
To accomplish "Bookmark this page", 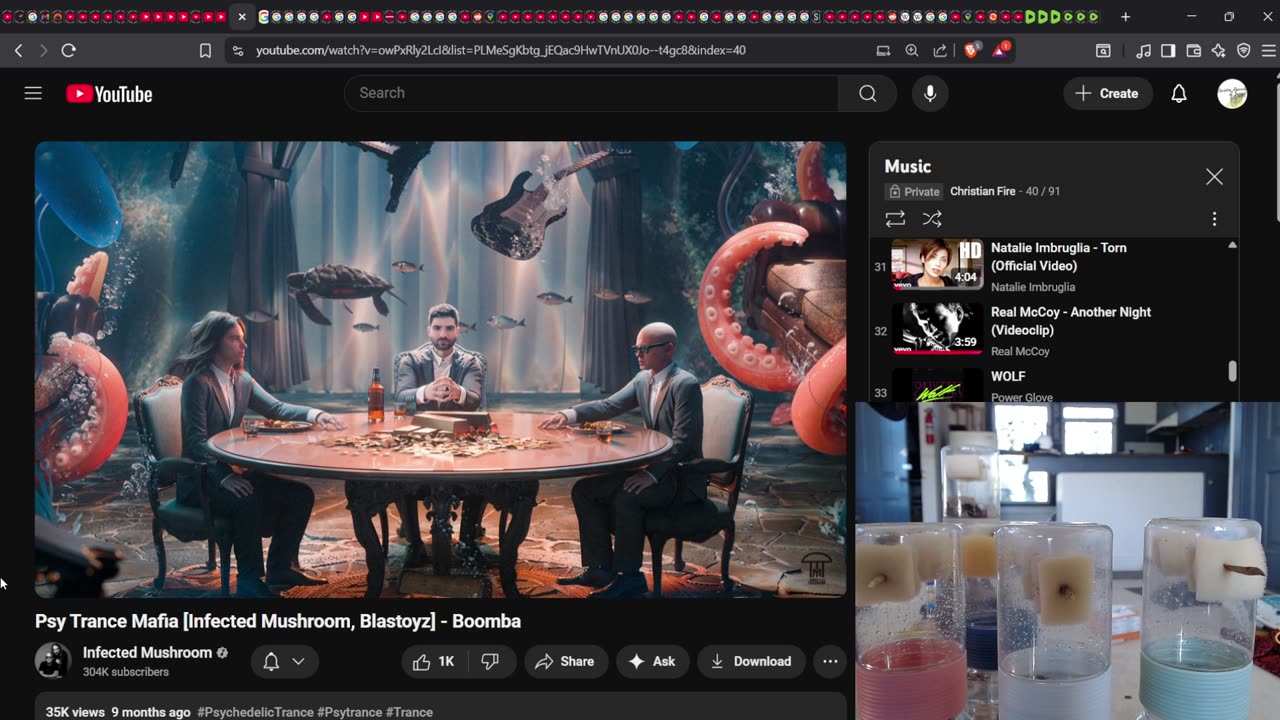I will [205, 50].
